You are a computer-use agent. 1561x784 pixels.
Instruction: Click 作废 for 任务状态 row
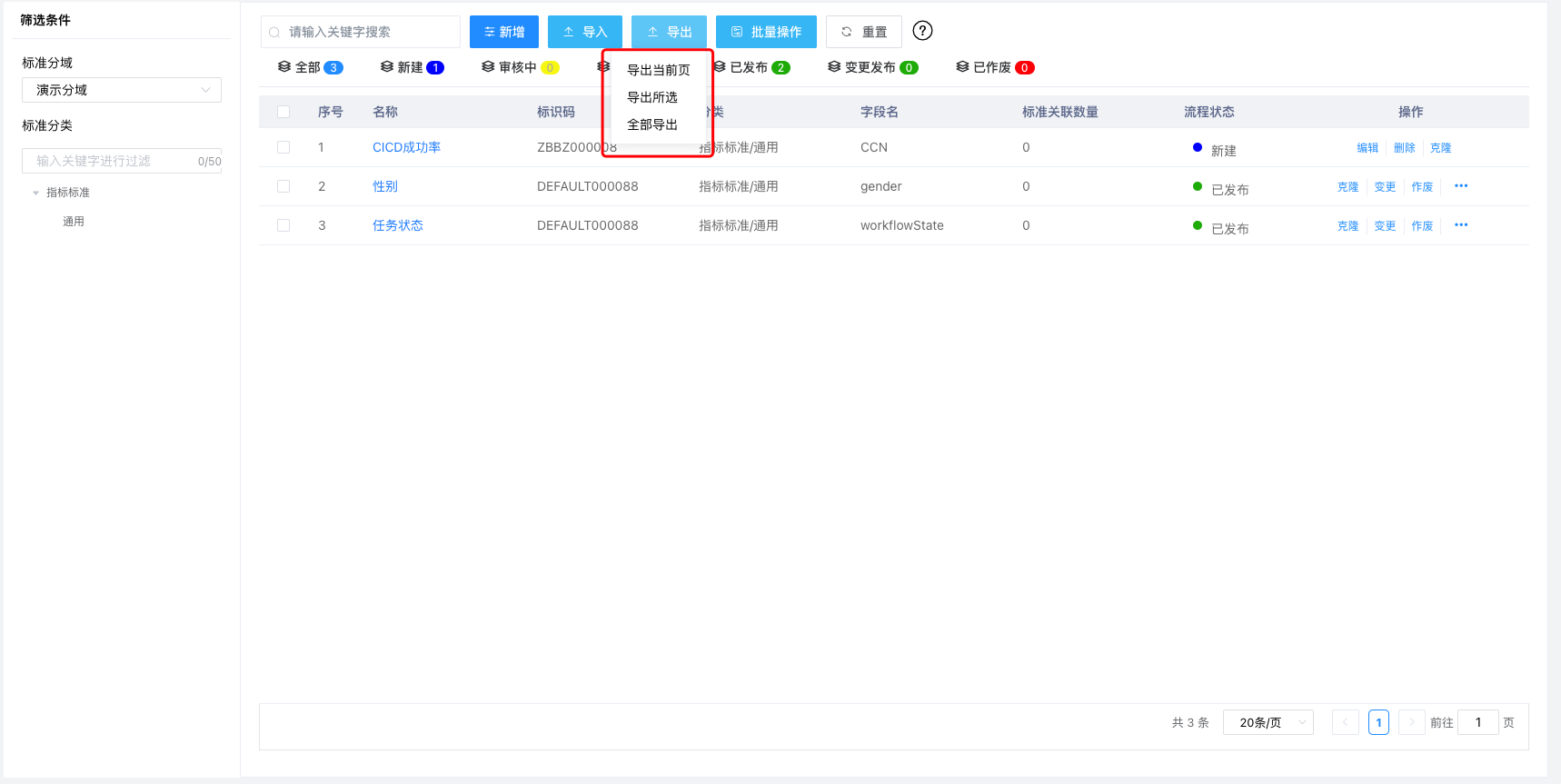pos(1422,226)
